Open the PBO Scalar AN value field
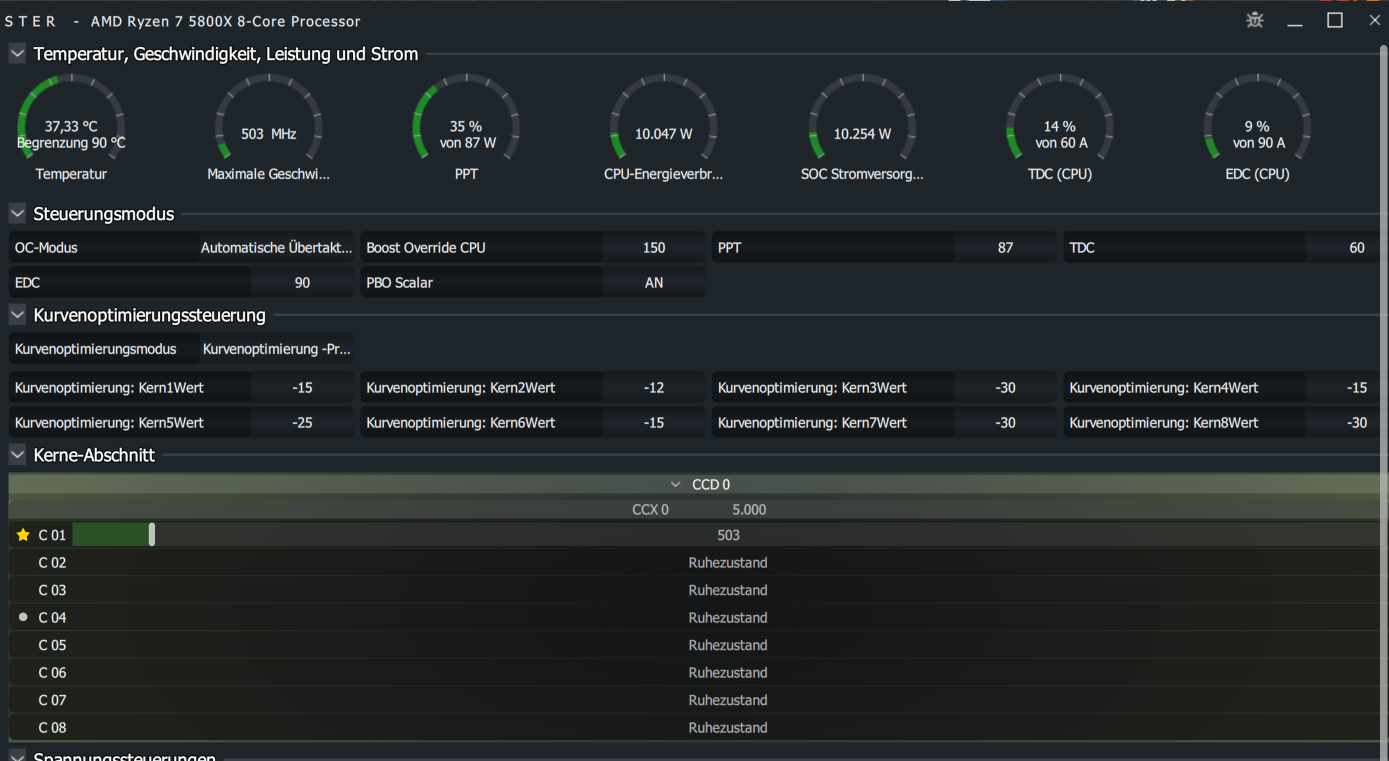 point(654,282)
